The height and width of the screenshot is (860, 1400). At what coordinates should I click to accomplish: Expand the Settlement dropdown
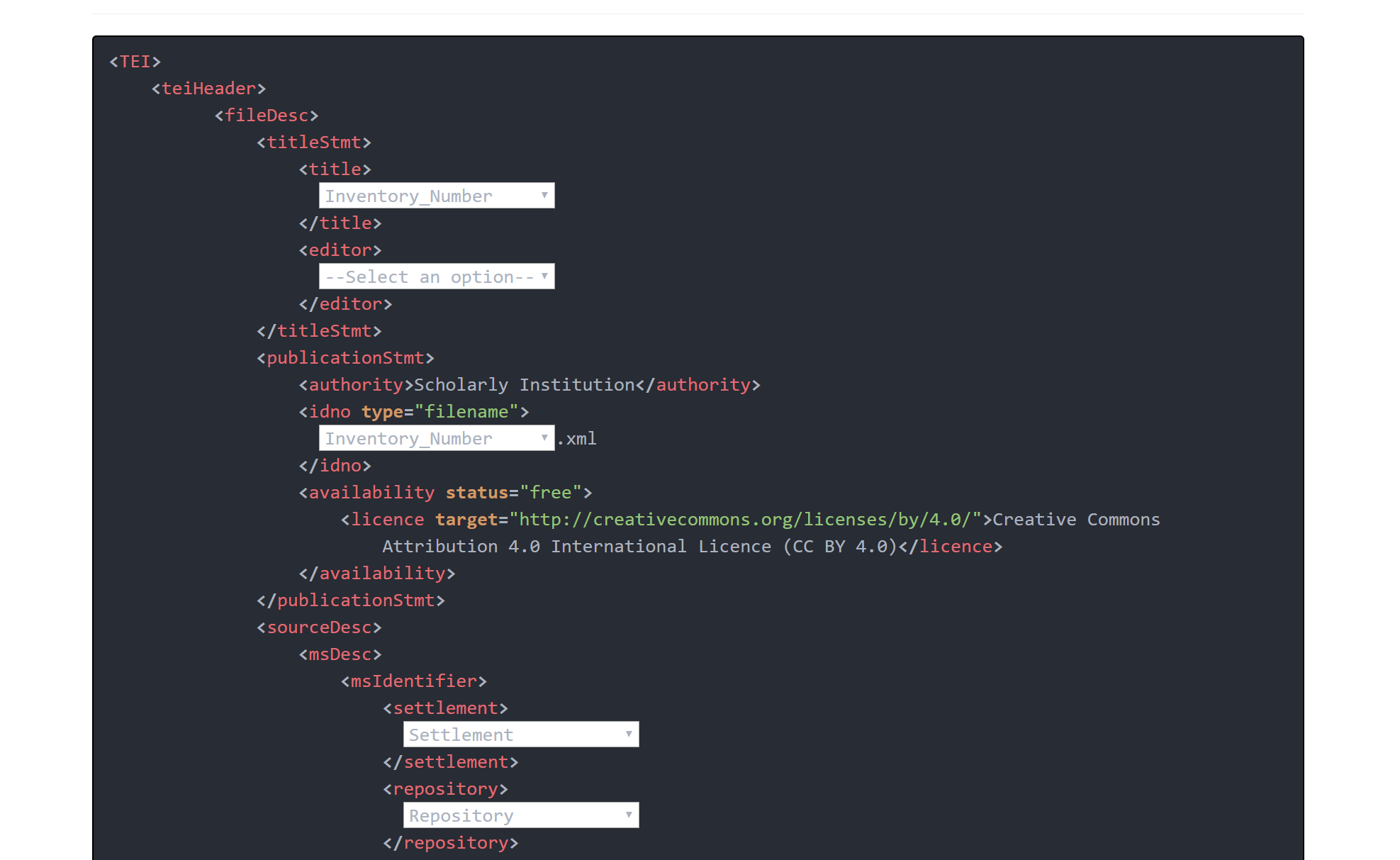520,735
